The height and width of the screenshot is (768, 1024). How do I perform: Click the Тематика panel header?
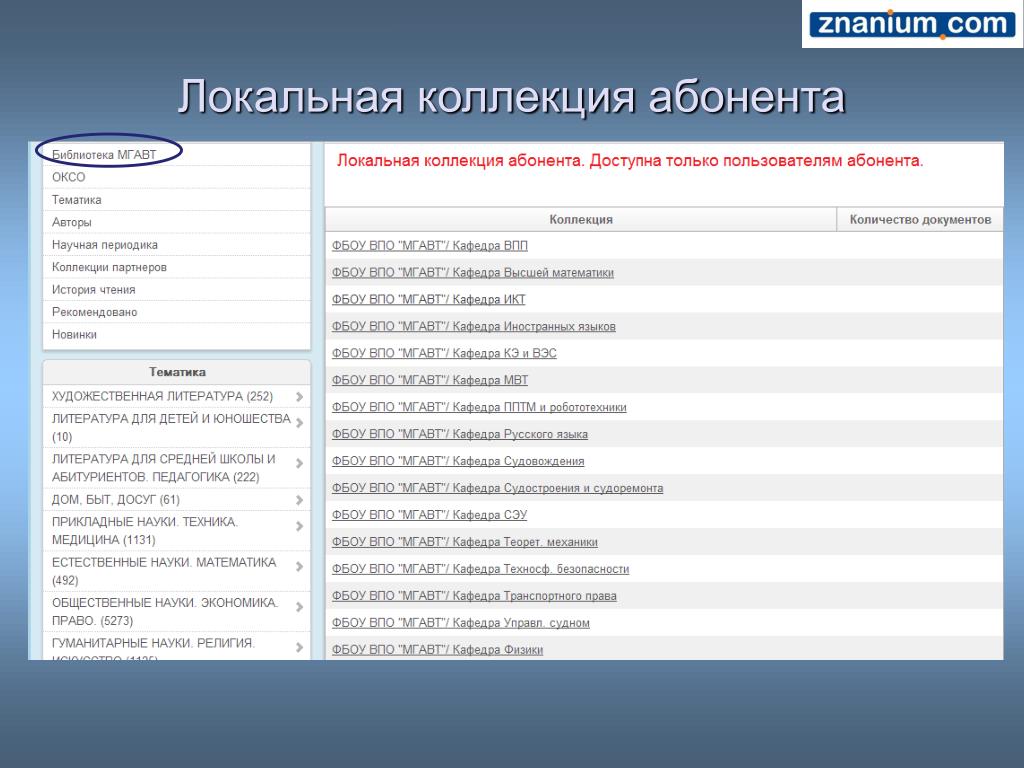tap(177, 372)
